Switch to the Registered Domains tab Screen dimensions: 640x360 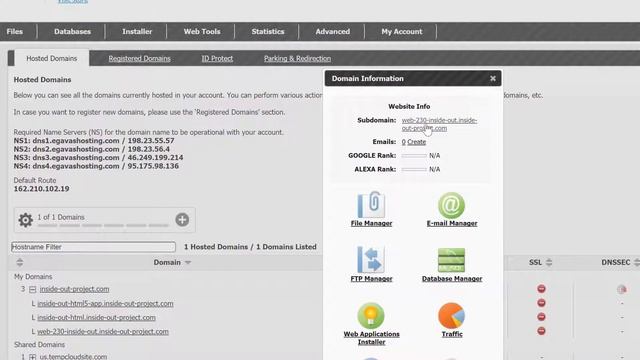pos(139,58)
